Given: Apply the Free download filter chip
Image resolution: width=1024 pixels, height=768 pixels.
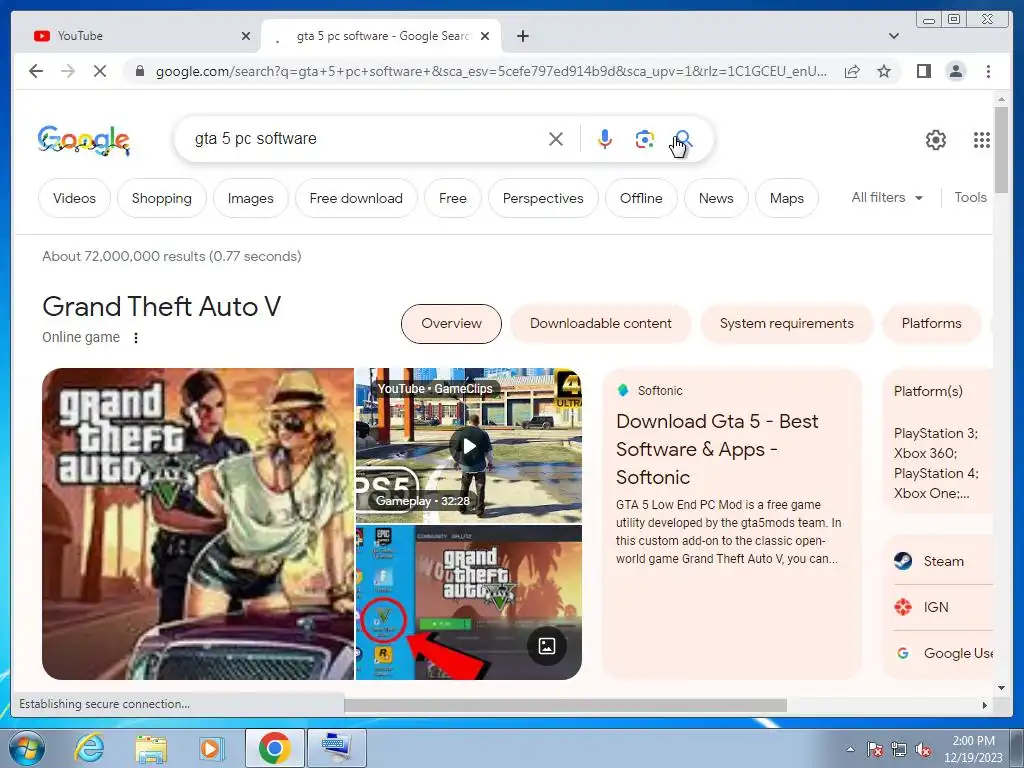Looking at the screenshot, I should (356, 198).
